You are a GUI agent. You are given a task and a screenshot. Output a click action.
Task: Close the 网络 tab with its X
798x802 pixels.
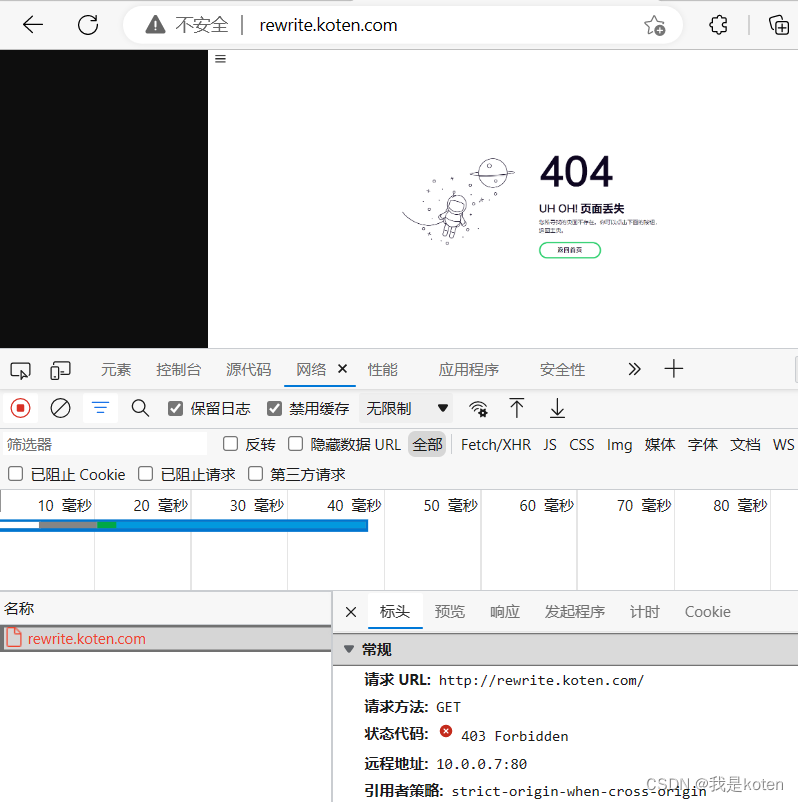tap(343, 368)
